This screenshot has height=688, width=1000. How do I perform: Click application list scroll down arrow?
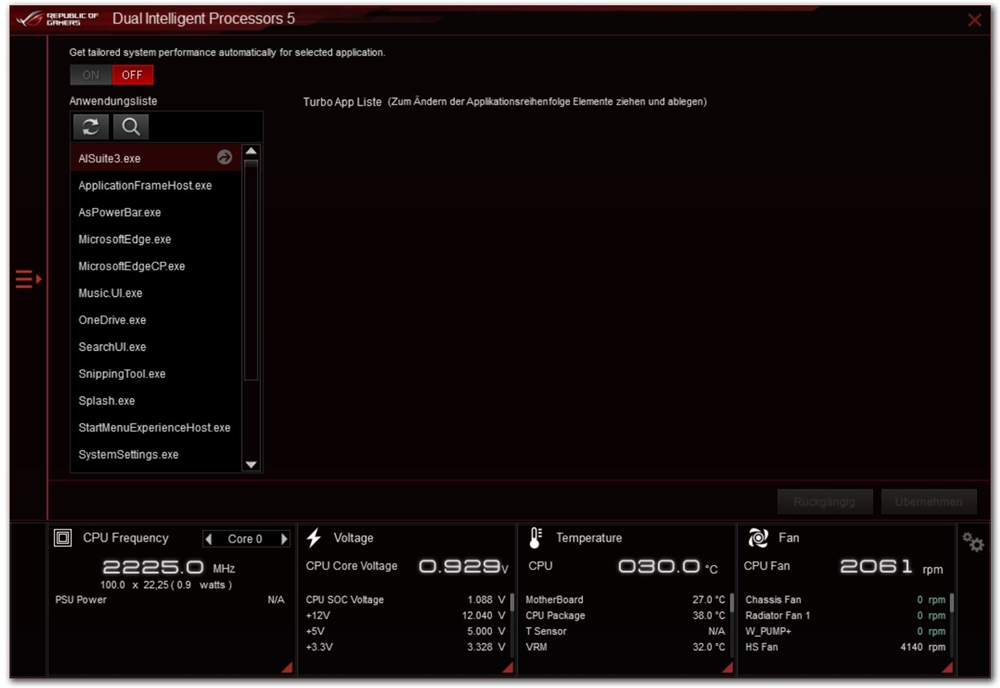coord(251,464)
